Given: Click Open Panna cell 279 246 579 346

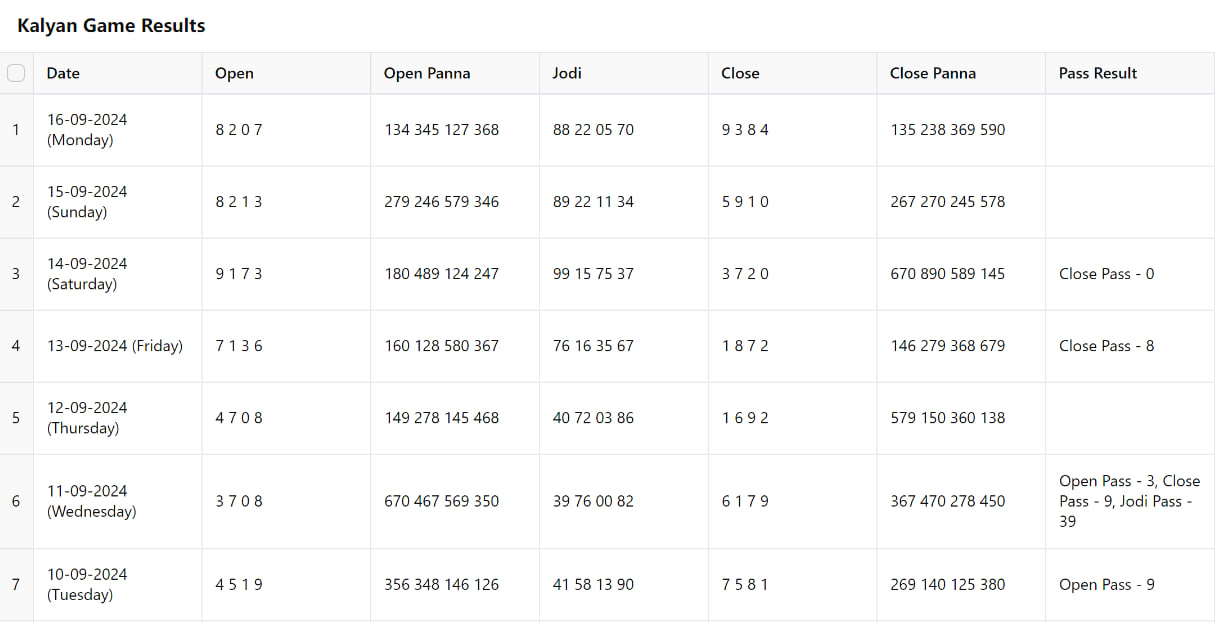Looking at the screenshot, I should click(x=455, y=202).
